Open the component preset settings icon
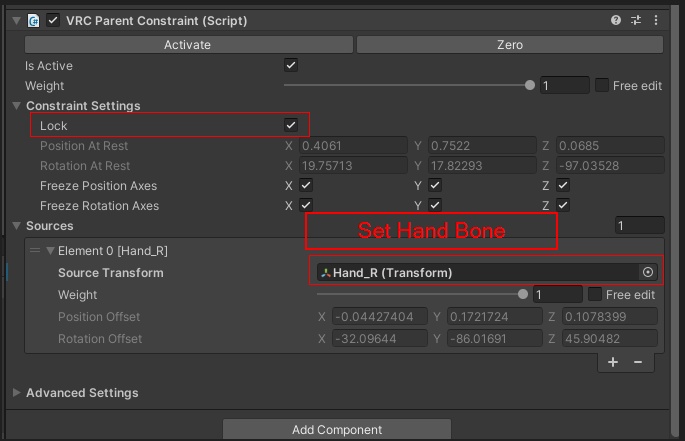The width and height of the screenshot is (685, 441). tap(636, 20)
